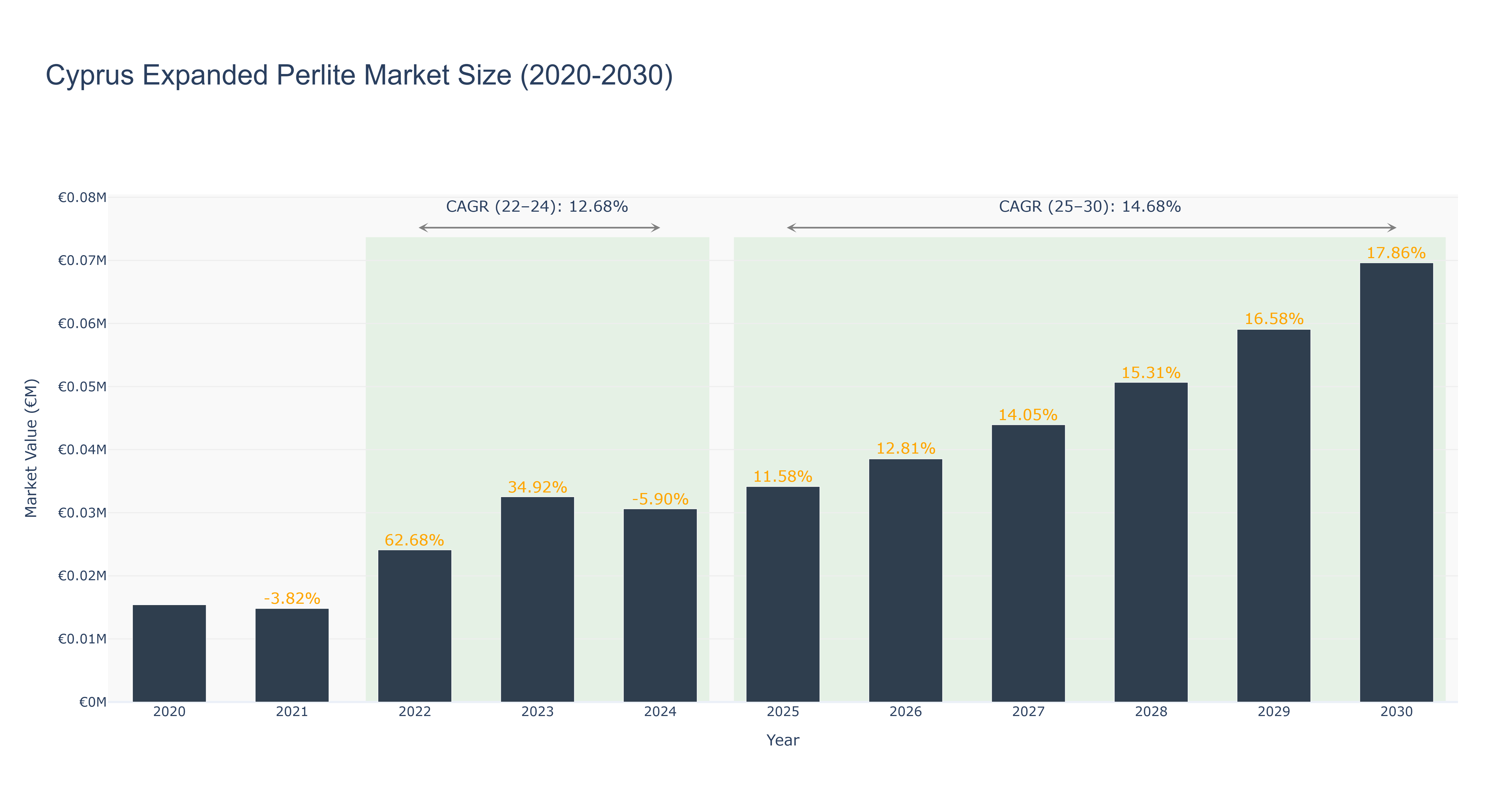
Task: Select the 2022 market value bar
Action: coord(414,626)
